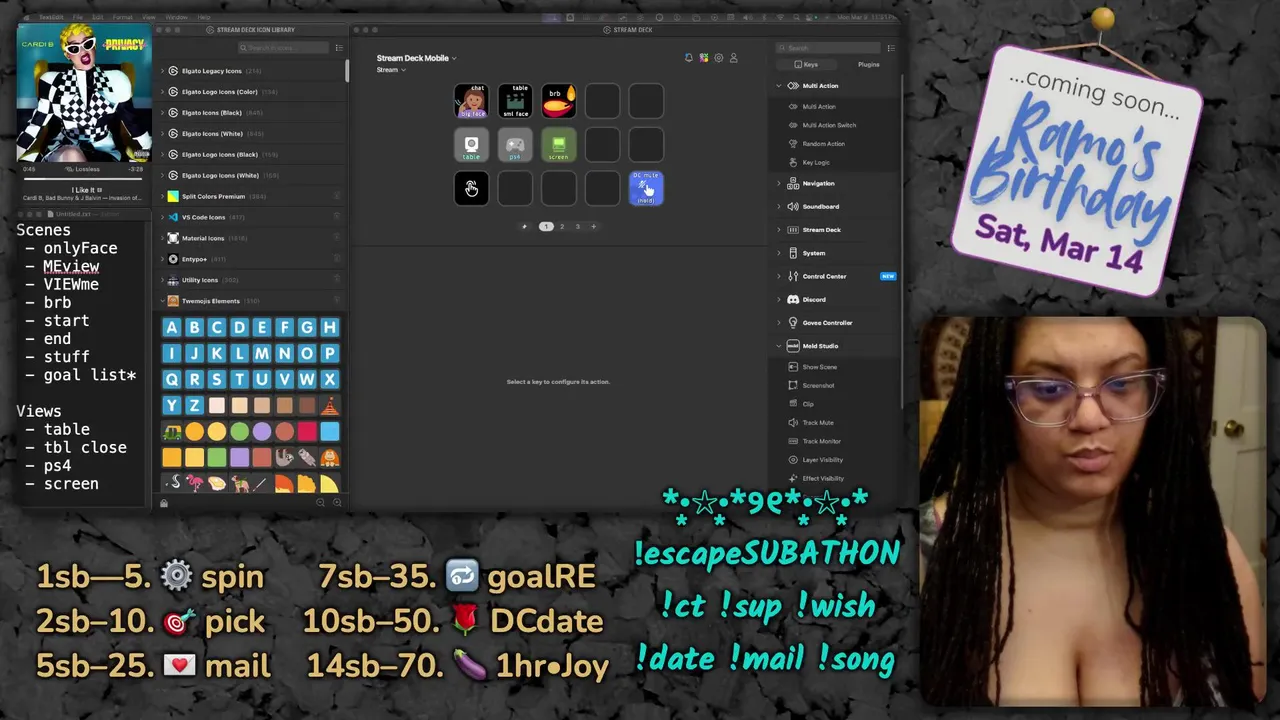Screen dimensions: 1280x720
Task: Select the 'table sml face' key
Action: point(515,101)
